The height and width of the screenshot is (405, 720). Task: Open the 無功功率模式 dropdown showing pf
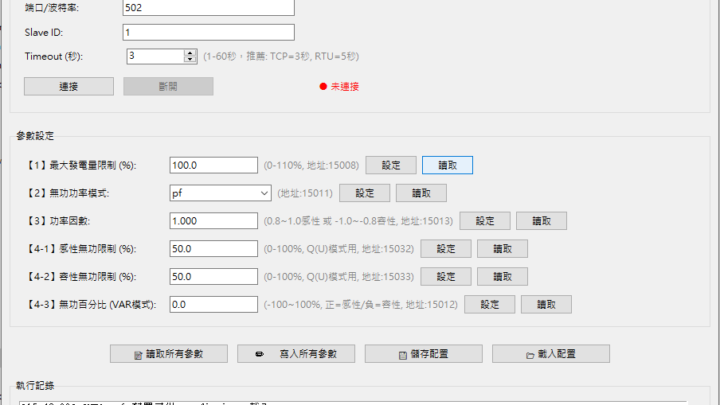click(x=220, y=193)
